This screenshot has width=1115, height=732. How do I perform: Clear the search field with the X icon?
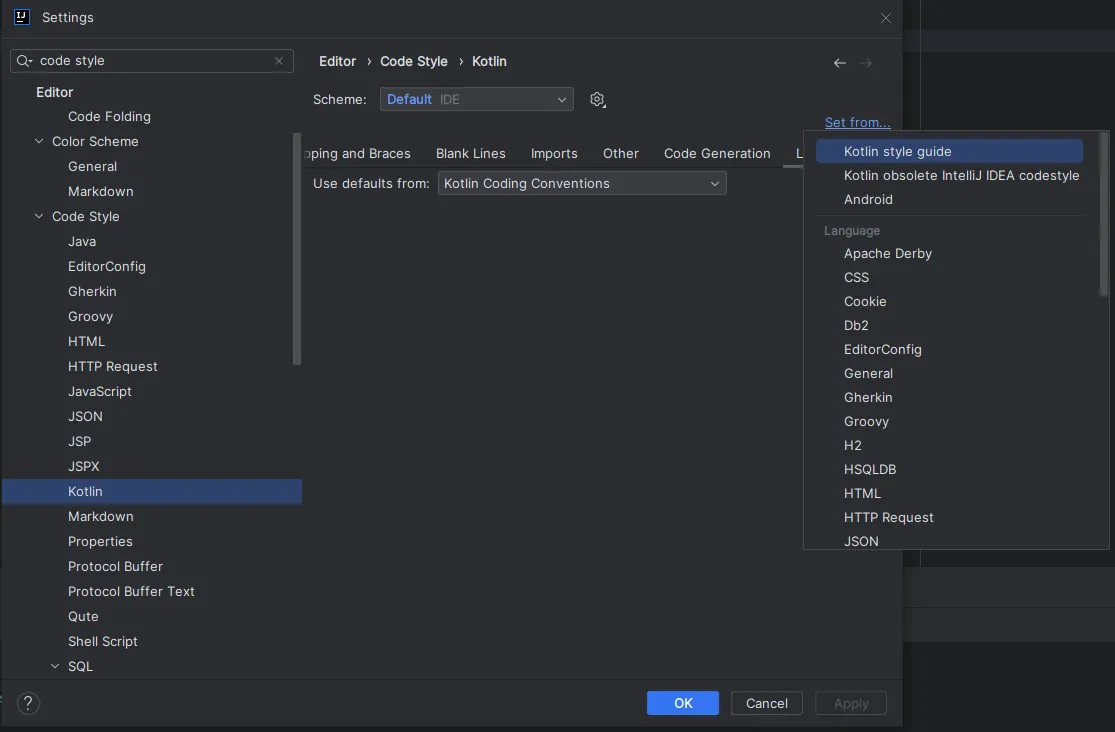[x=279, y=61]
